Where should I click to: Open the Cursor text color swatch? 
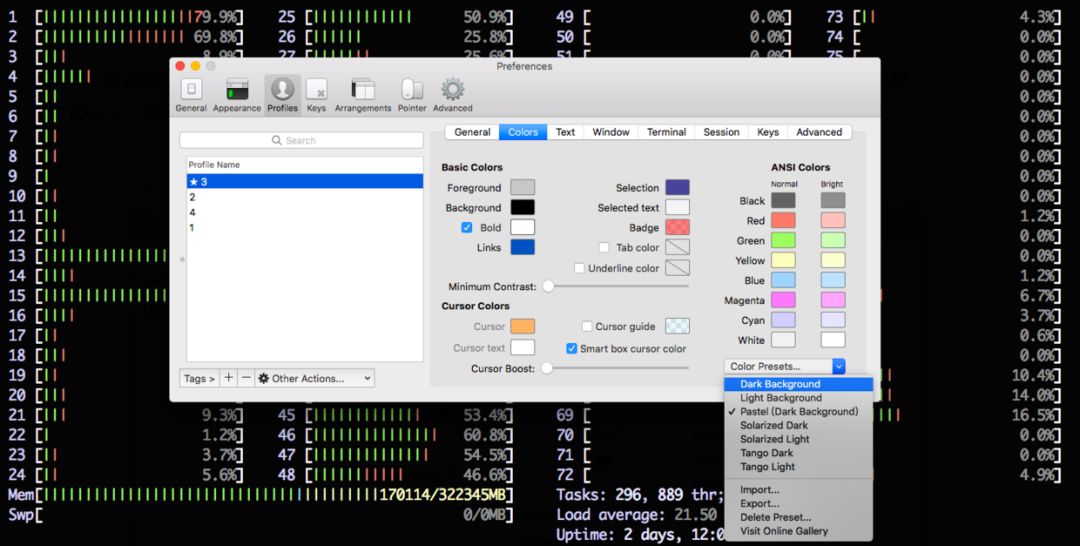tap(522, 348)
